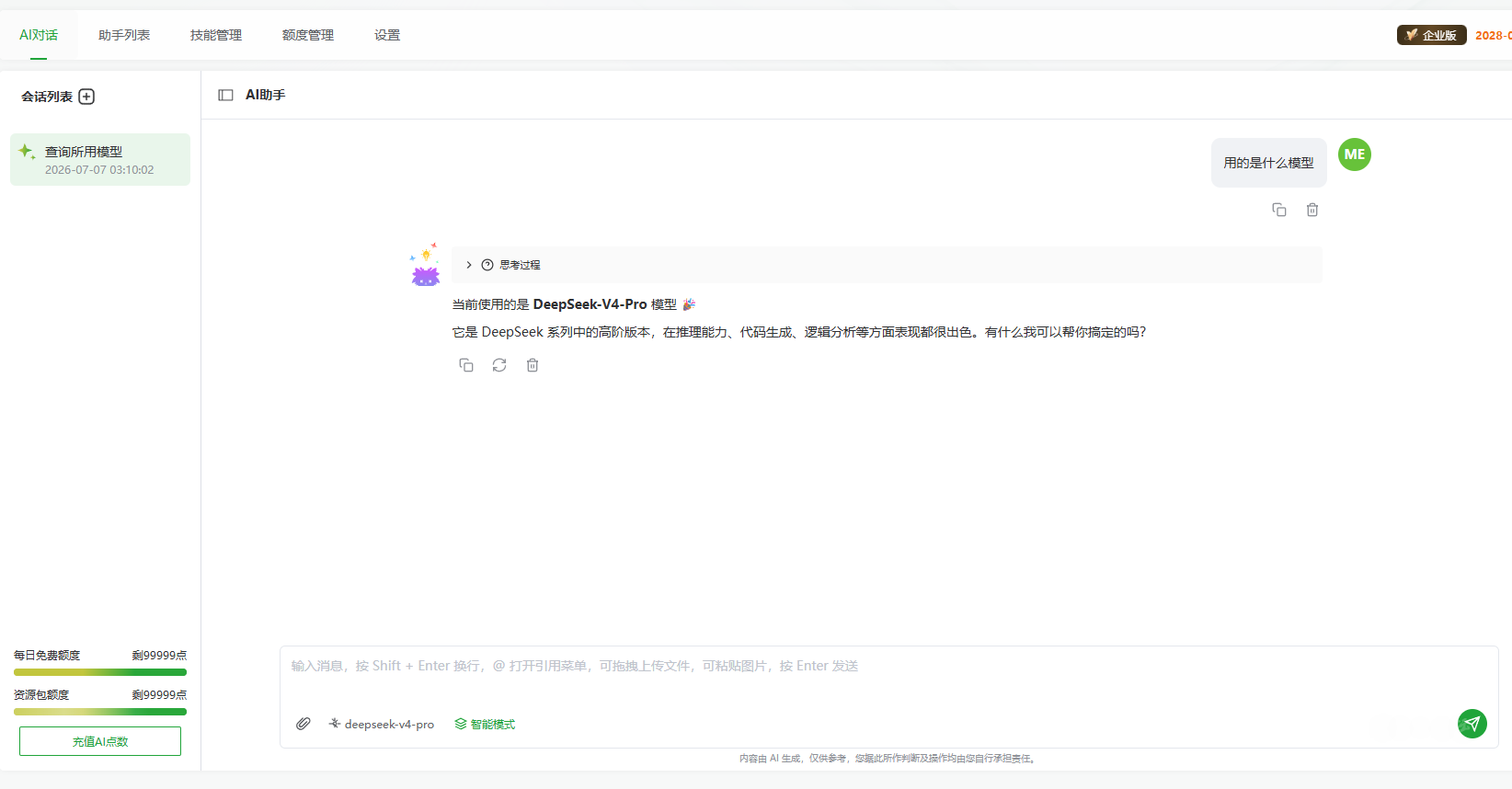This screenshot has width=1512, height=789.
Task: Delete the assistant's reply
Action: [533, 365]
